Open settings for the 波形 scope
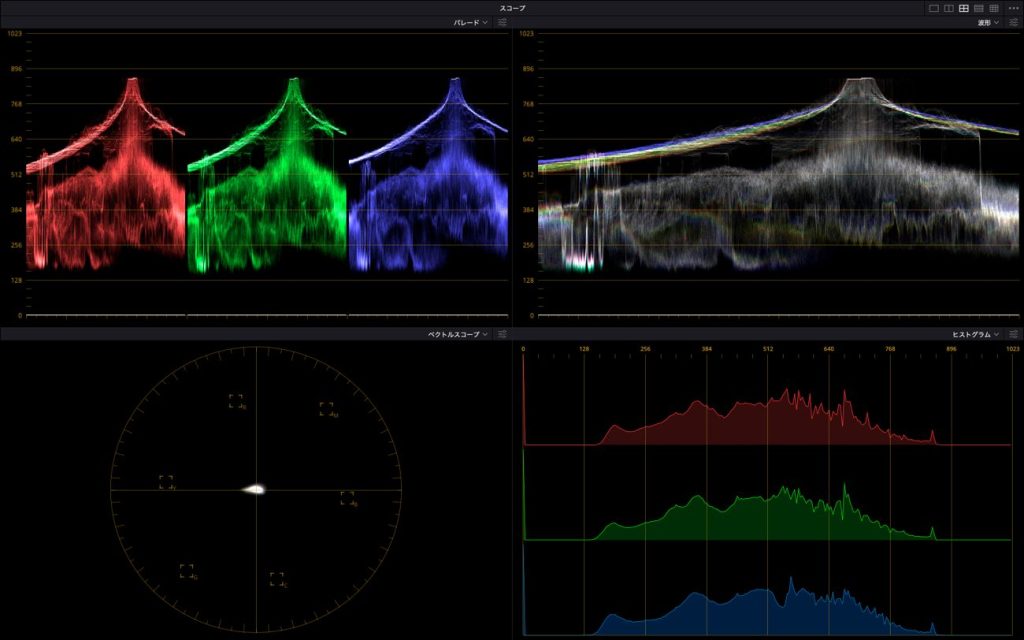Image resolution: width=1024 pixels, height=640 pixels. [1015, 22]
